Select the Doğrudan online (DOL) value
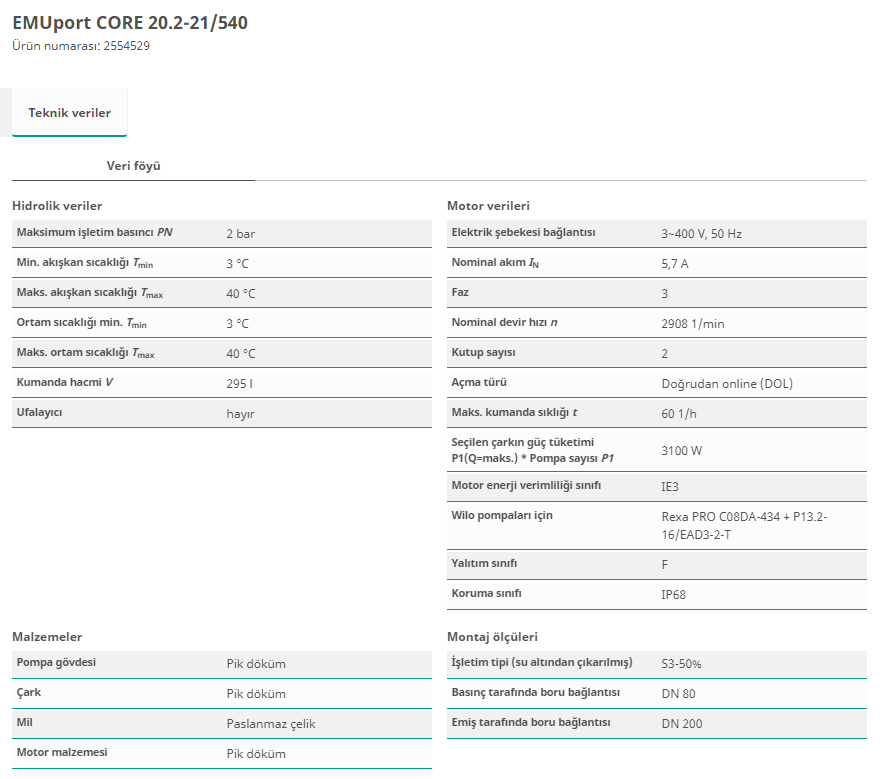This screenshot has height=779, width=890. (x=727, y=384)
